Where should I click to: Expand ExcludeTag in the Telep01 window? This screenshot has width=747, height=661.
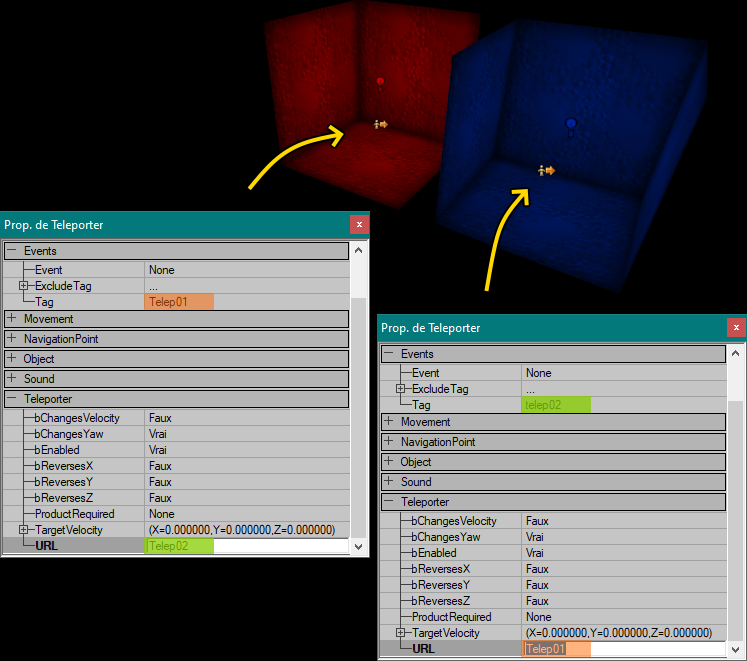[23, 286]
